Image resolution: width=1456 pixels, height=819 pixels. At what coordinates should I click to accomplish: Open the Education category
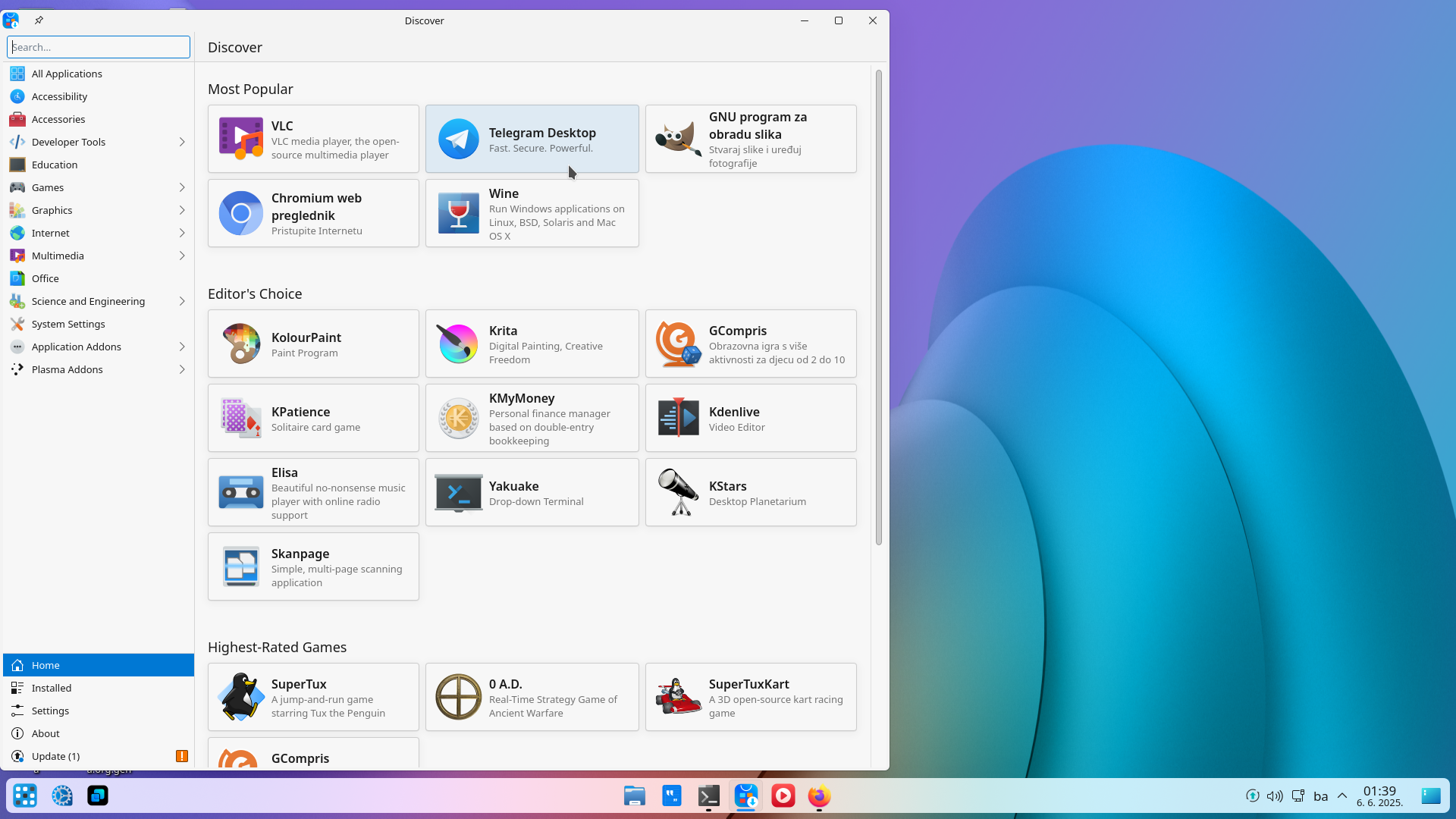click(x=99, y=165)
